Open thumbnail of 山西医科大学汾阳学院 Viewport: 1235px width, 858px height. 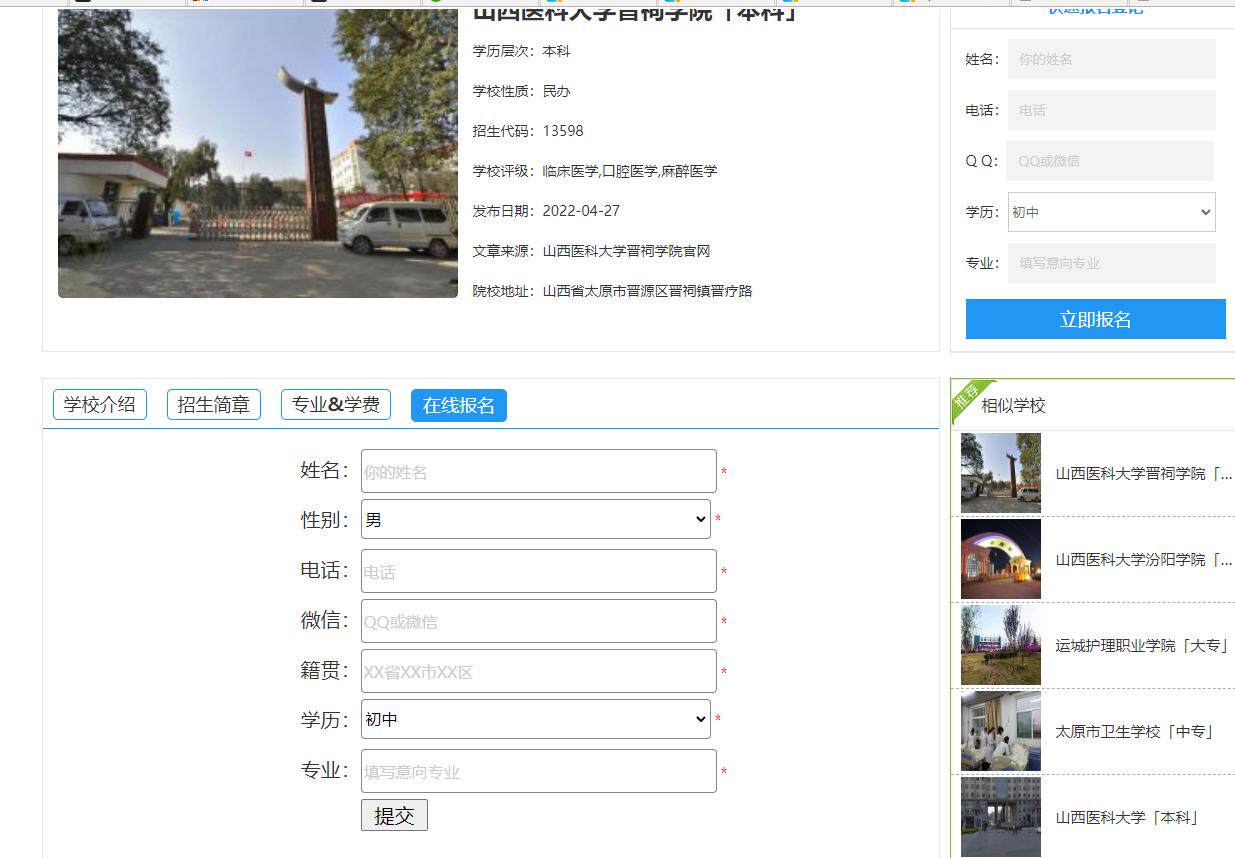pyautogui.click(x=1001, y=559)
